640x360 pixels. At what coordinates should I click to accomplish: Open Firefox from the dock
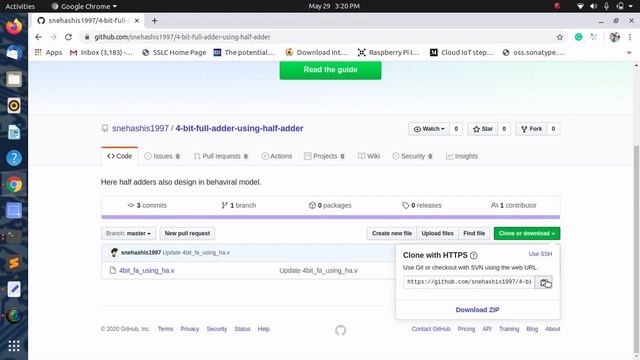(14, 27)
